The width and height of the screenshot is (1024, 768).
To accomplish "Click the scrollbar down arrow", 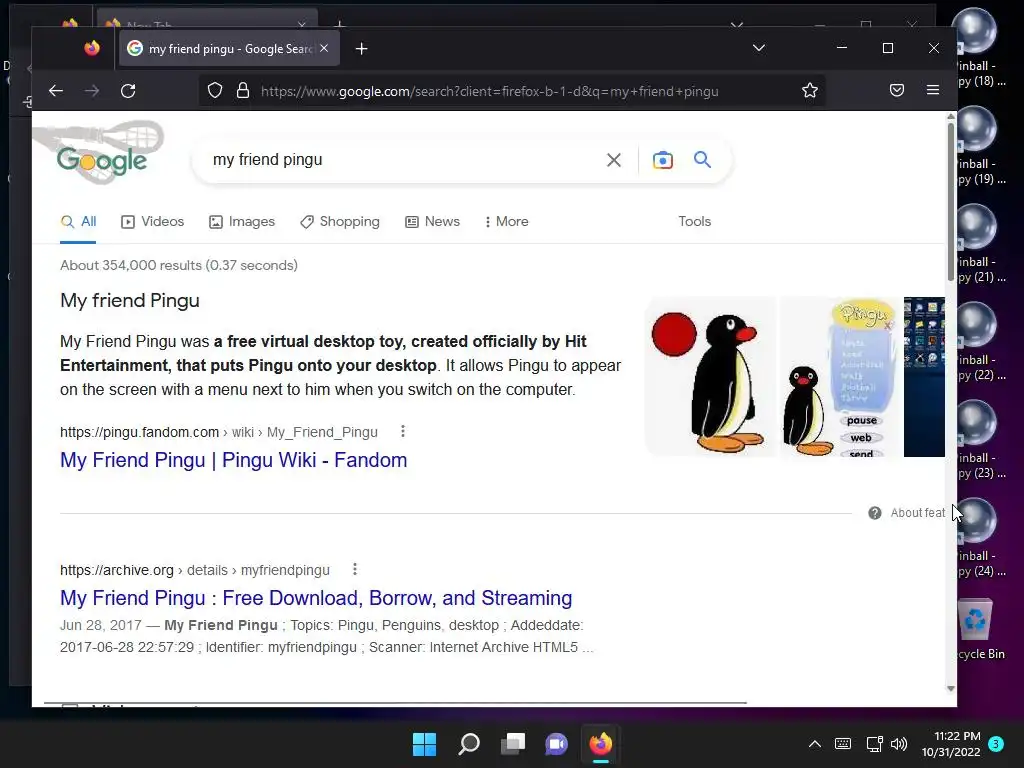I will (951, 688).
